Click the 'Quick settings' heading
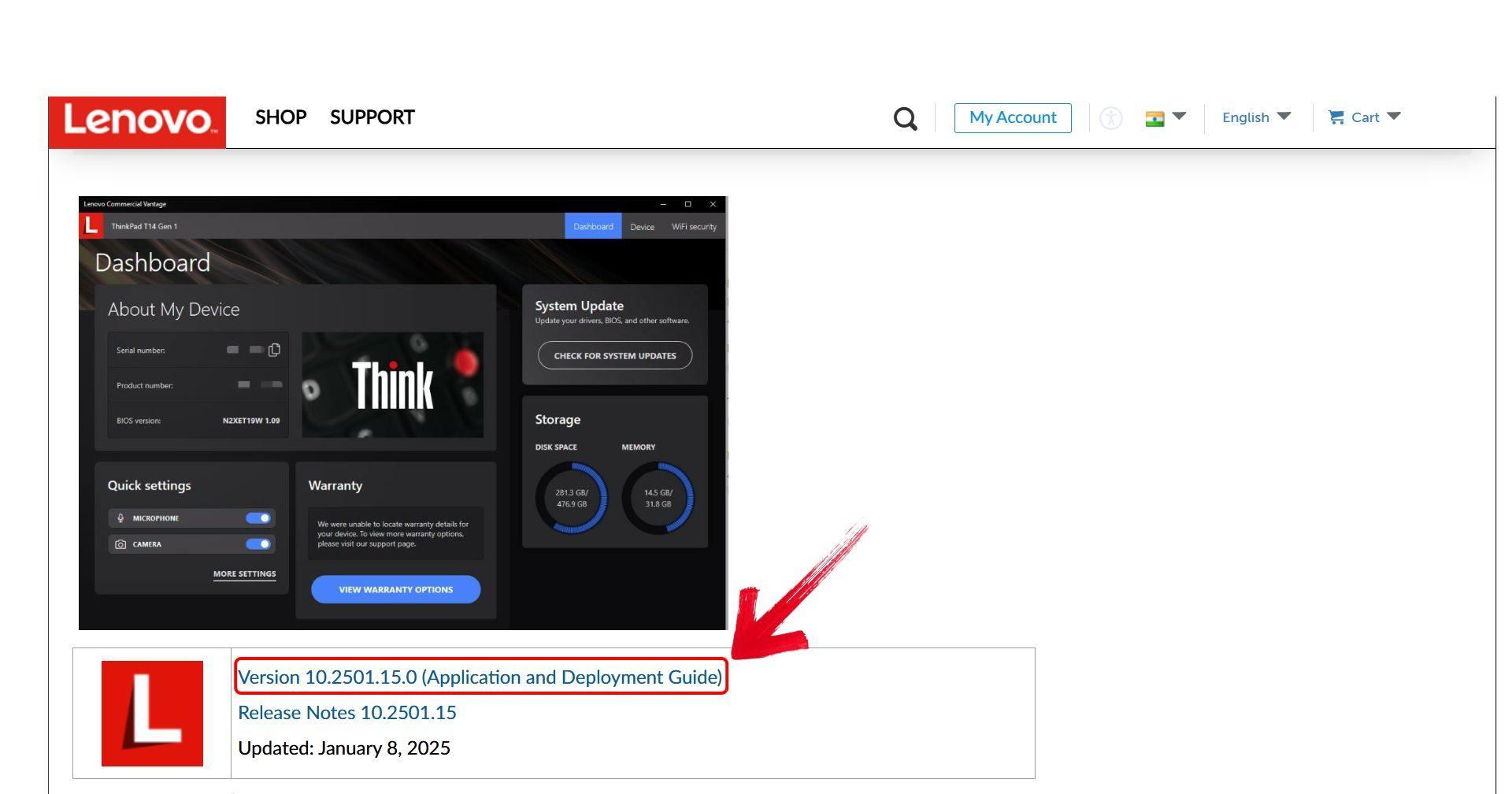The height and width of the screenshot is (794, 1512). 150,486
